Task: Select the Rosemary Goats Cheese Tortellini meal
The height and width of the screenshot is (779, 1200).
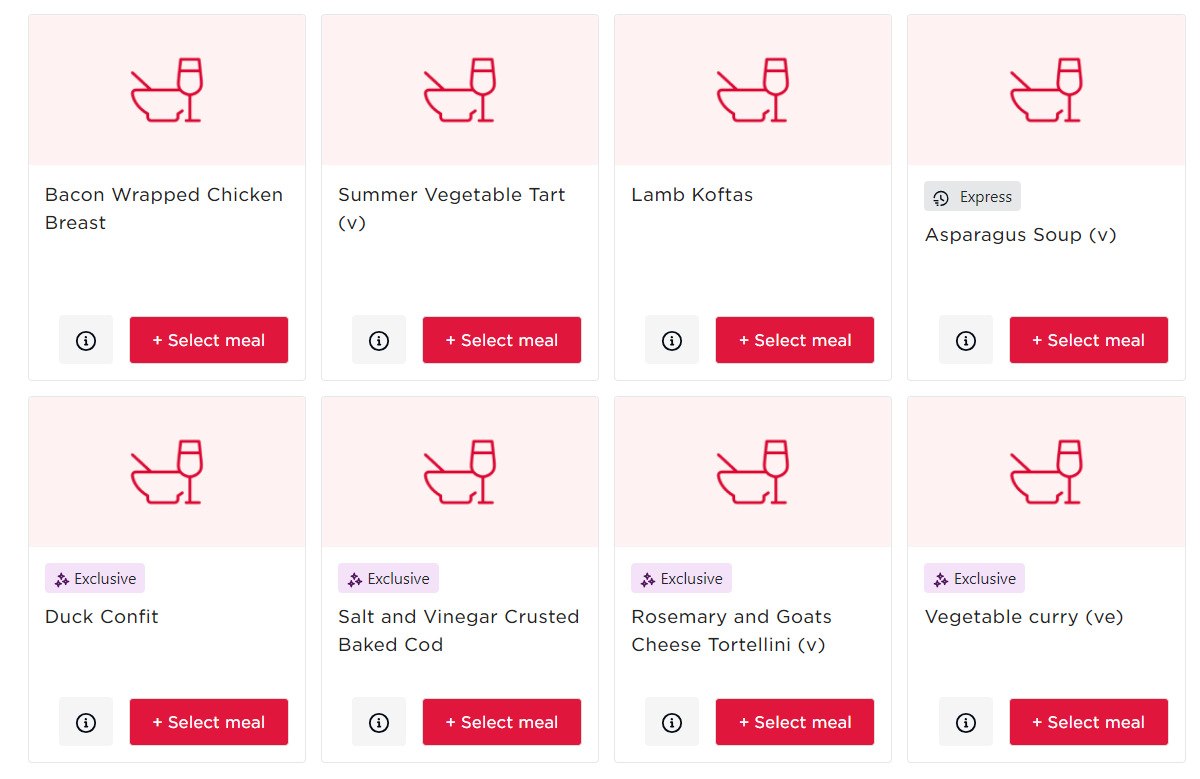Action: point(795,722)
